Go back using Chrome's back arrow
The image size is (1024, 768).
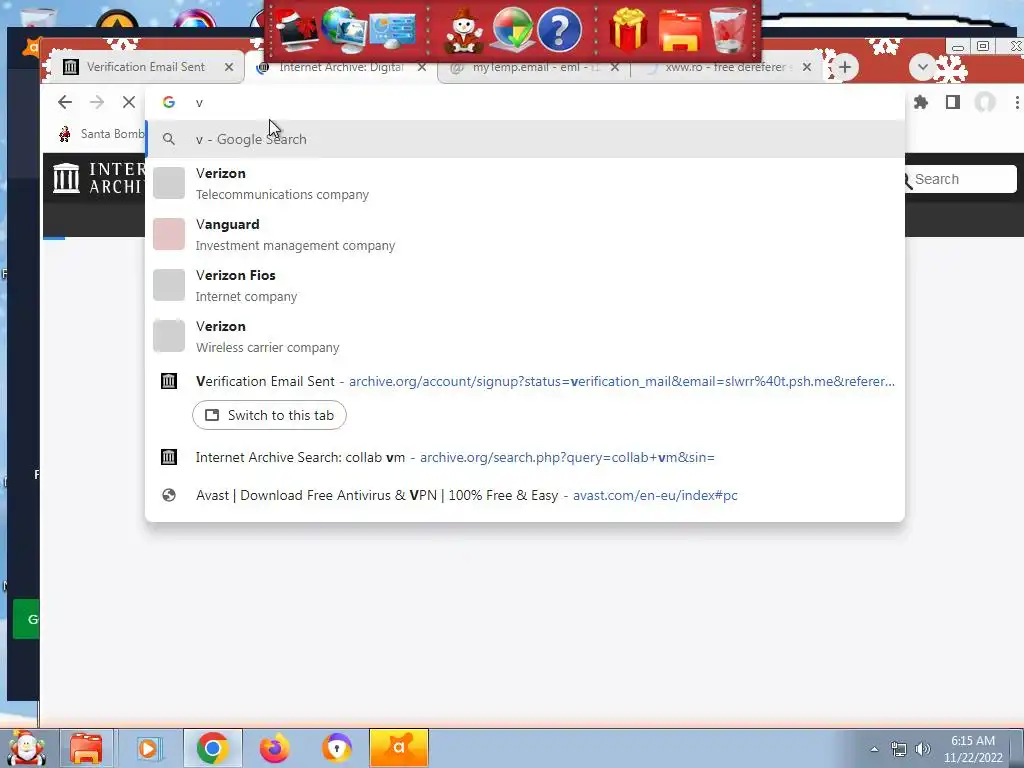tap(65, 102)
